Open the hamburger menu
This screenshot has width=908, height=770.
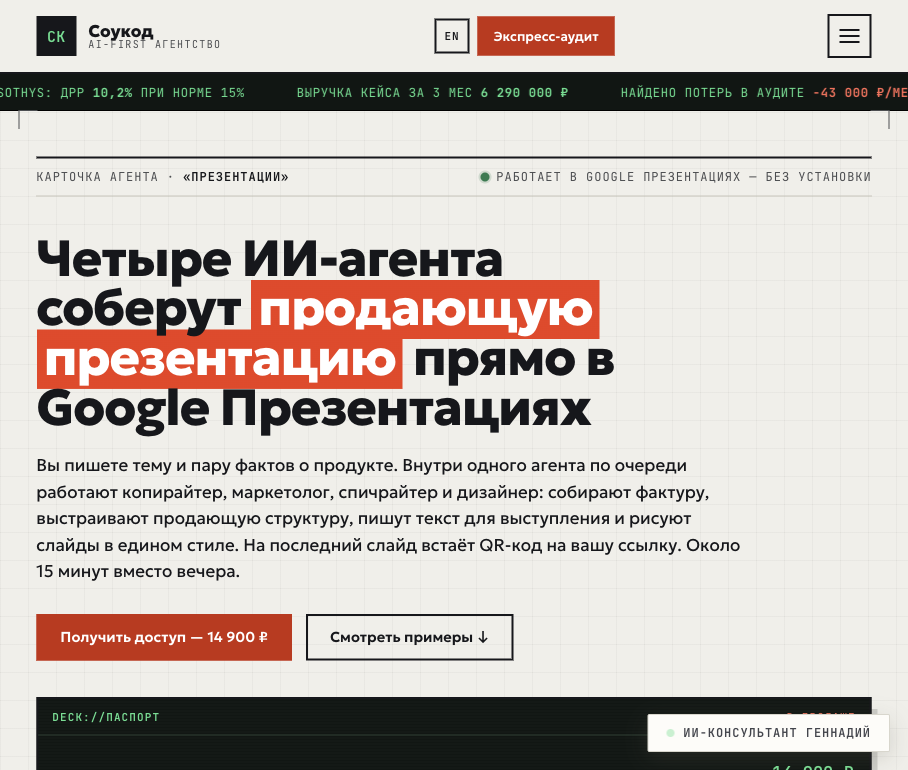849,36
